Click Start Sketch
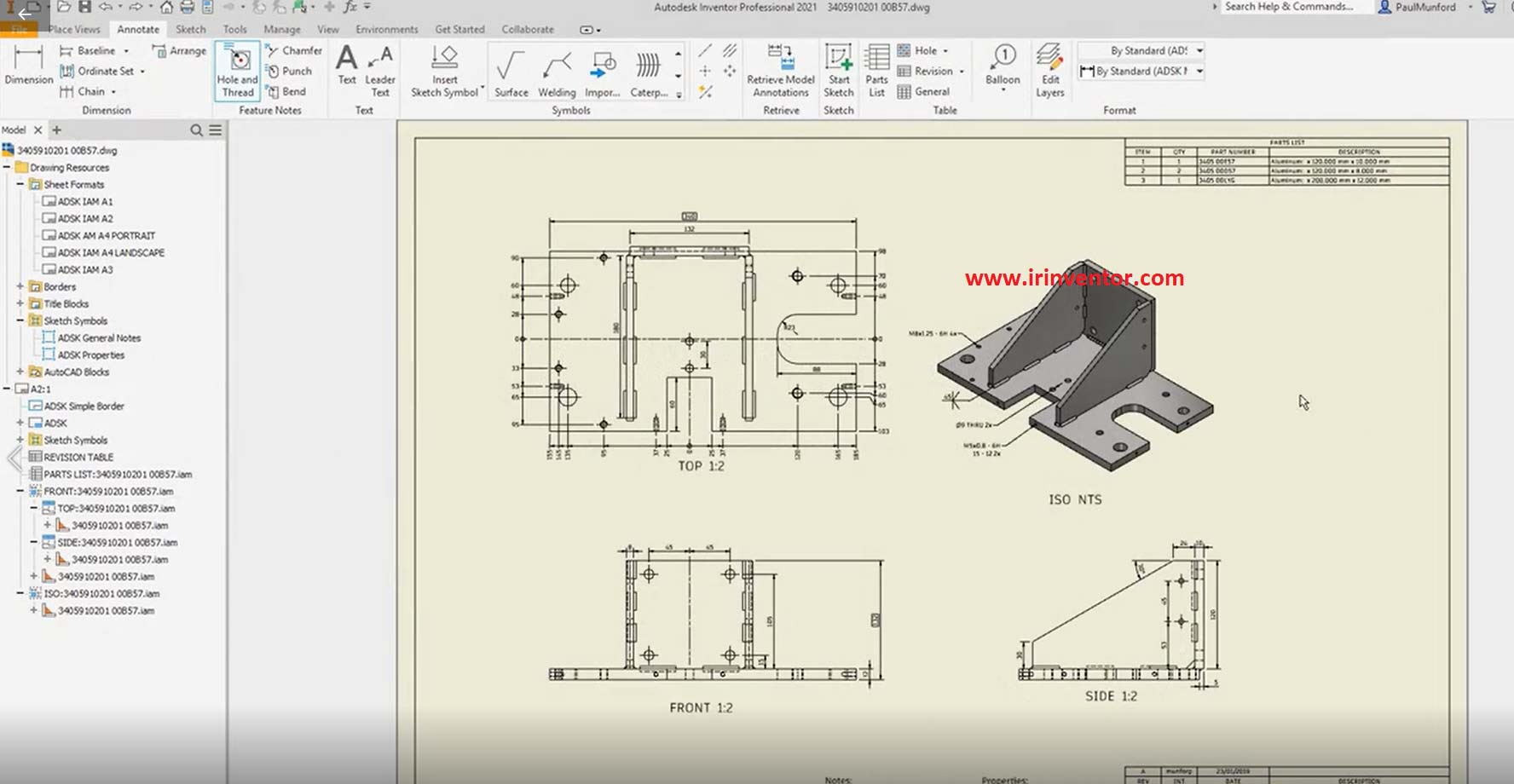The image size is (1514, 784). pyautogui.click(x=839, y=71)
